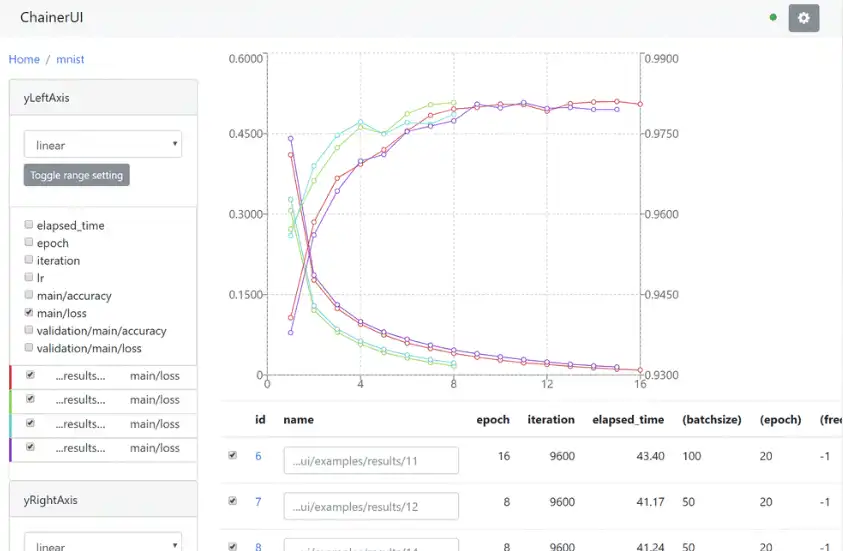This screenshot has width=843, height=551.
Task: Click the epoch column header
Action: pyautogui.click(x=493, y=420)
